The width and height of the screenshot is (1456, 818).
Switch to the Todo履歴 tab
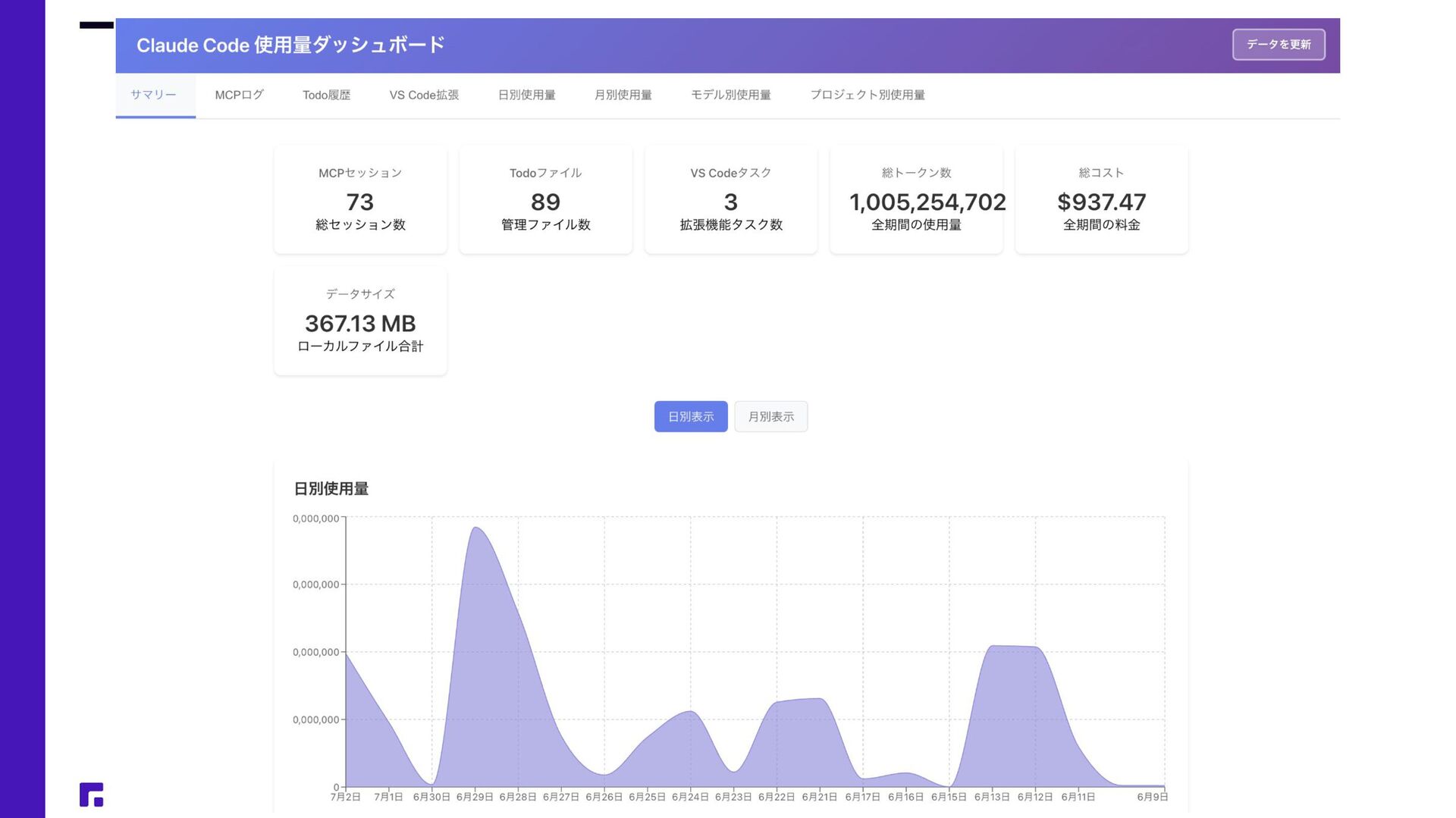(326, 95)
